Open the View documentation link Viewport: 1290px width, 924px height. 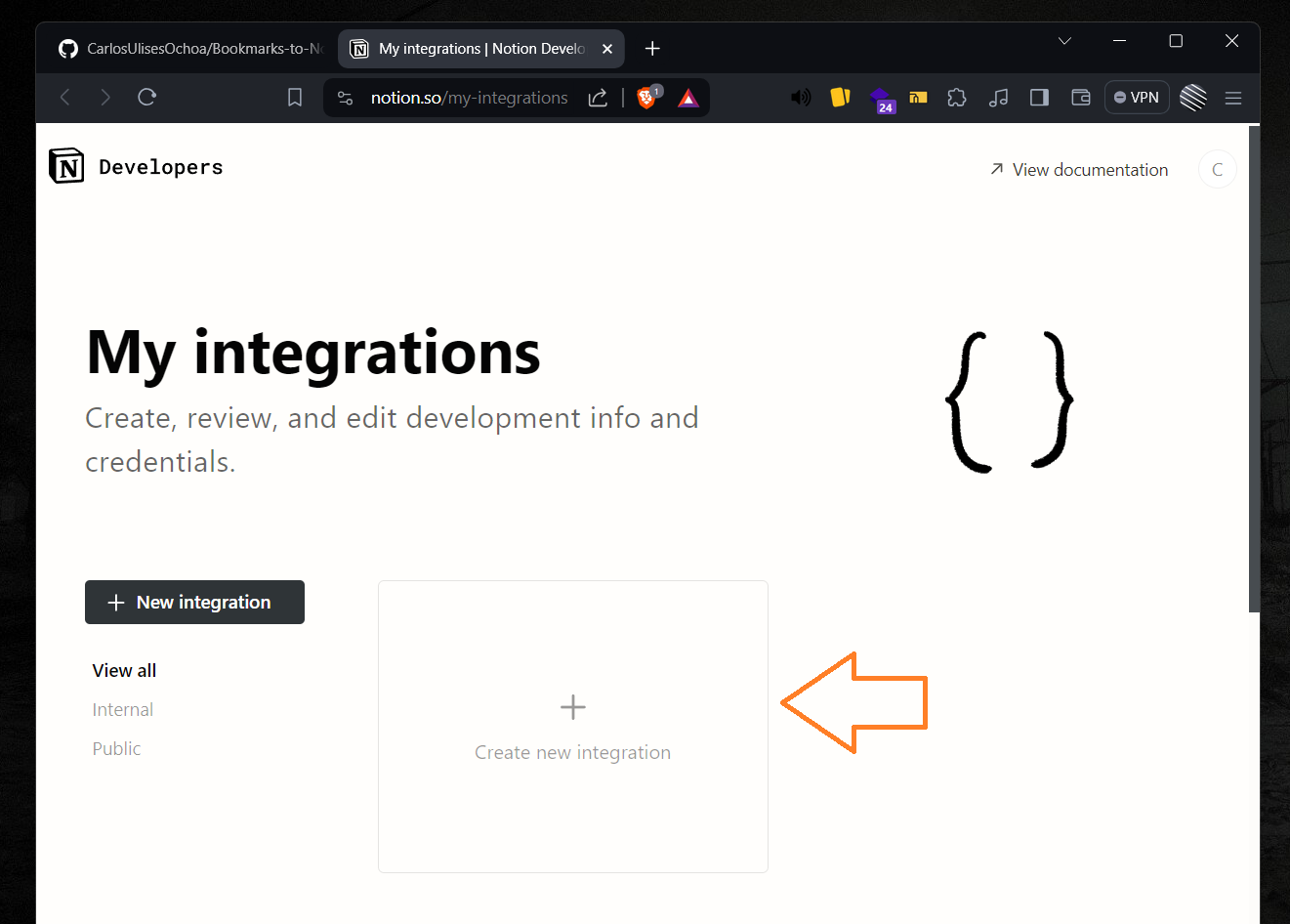coord(1078,170)
